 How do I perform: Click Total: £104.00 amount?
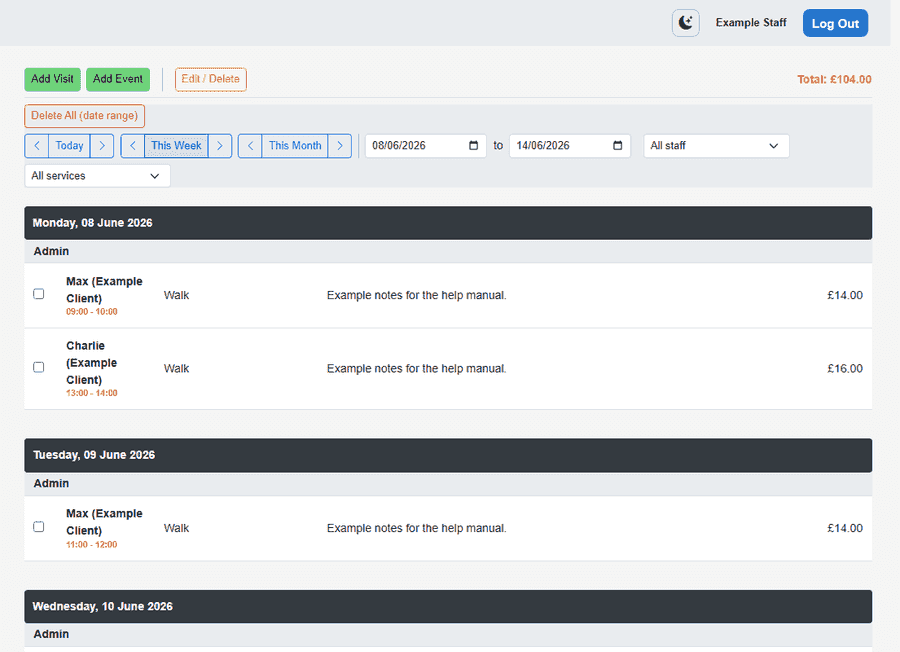[834, 80]
